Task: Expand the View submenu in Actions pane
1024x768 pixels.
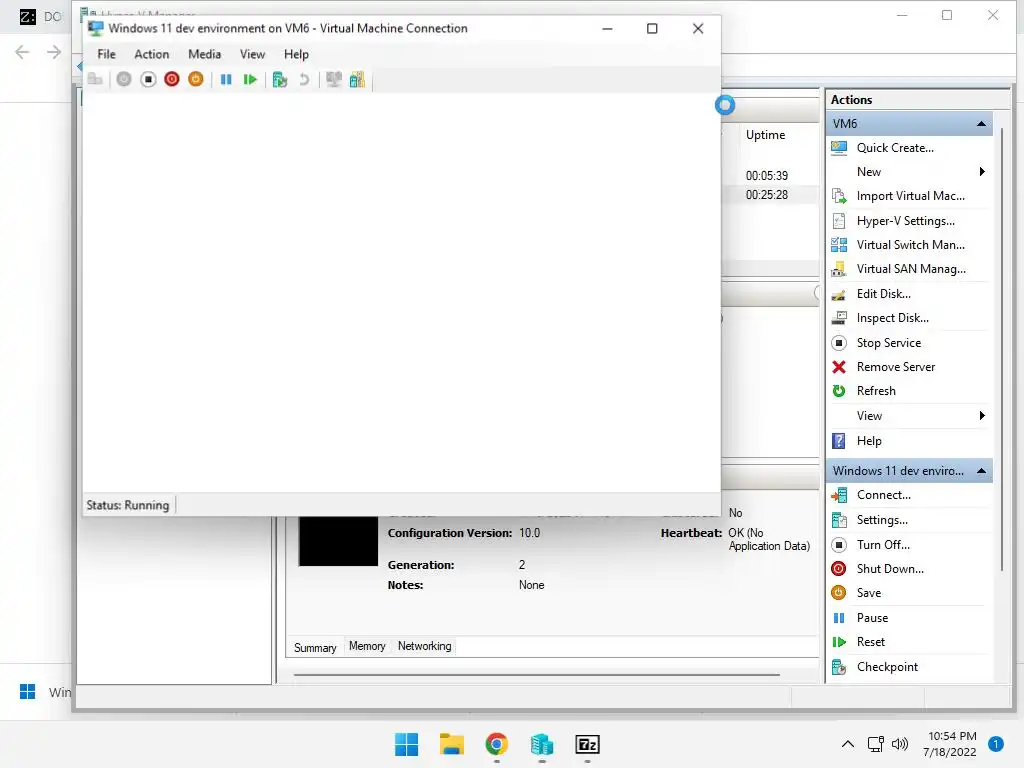Action: click(982, 415)
